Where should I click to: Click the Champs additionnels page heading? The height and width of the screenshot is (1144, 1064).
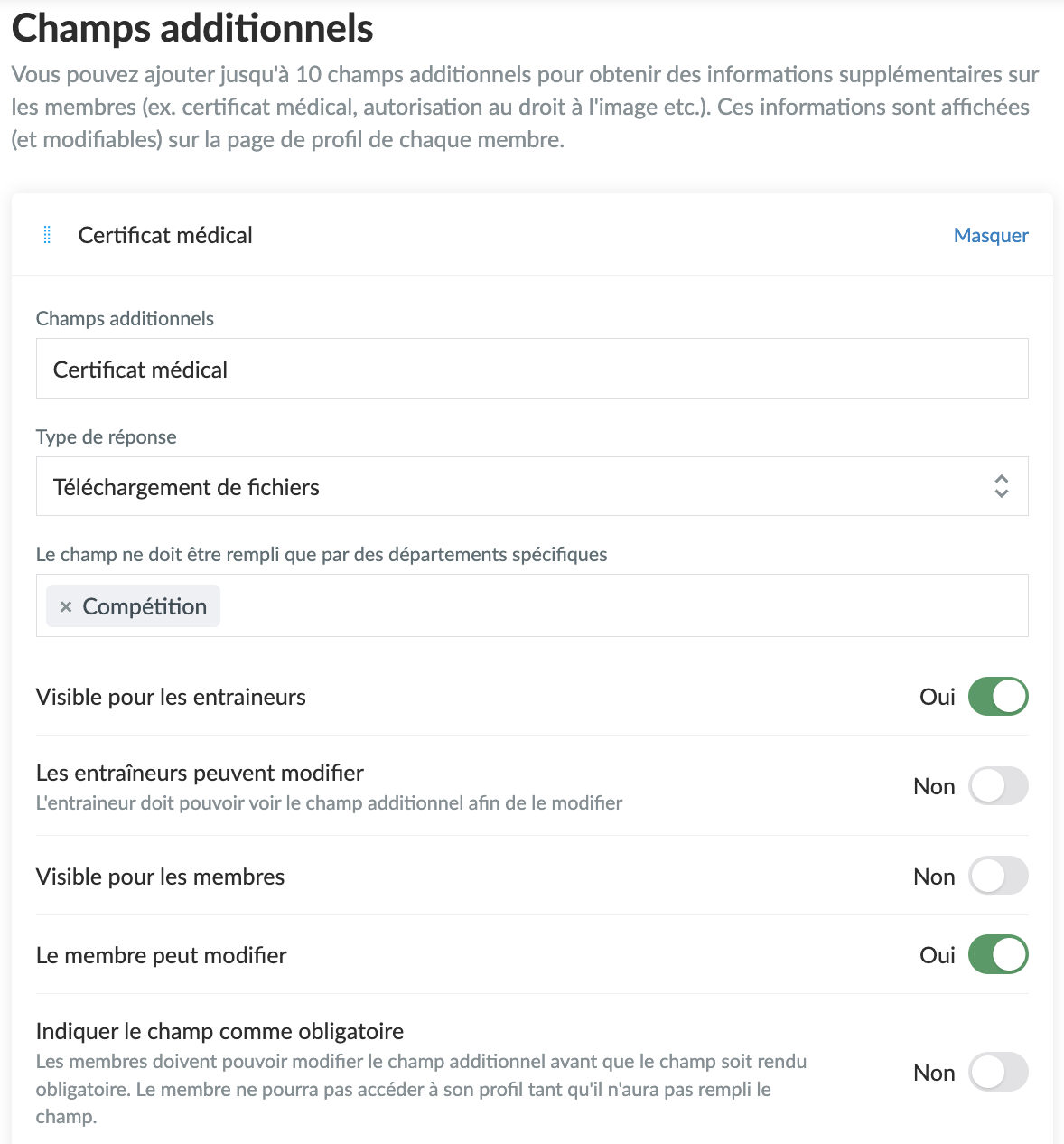click(x=192, y=28)
